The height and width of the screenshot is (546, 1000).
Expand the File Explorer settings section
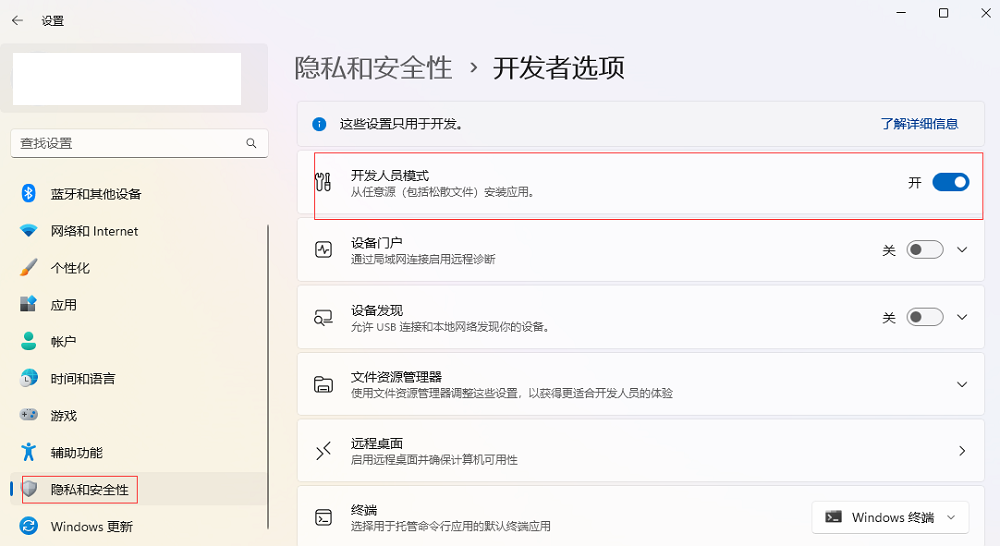[x=641, y=385]
